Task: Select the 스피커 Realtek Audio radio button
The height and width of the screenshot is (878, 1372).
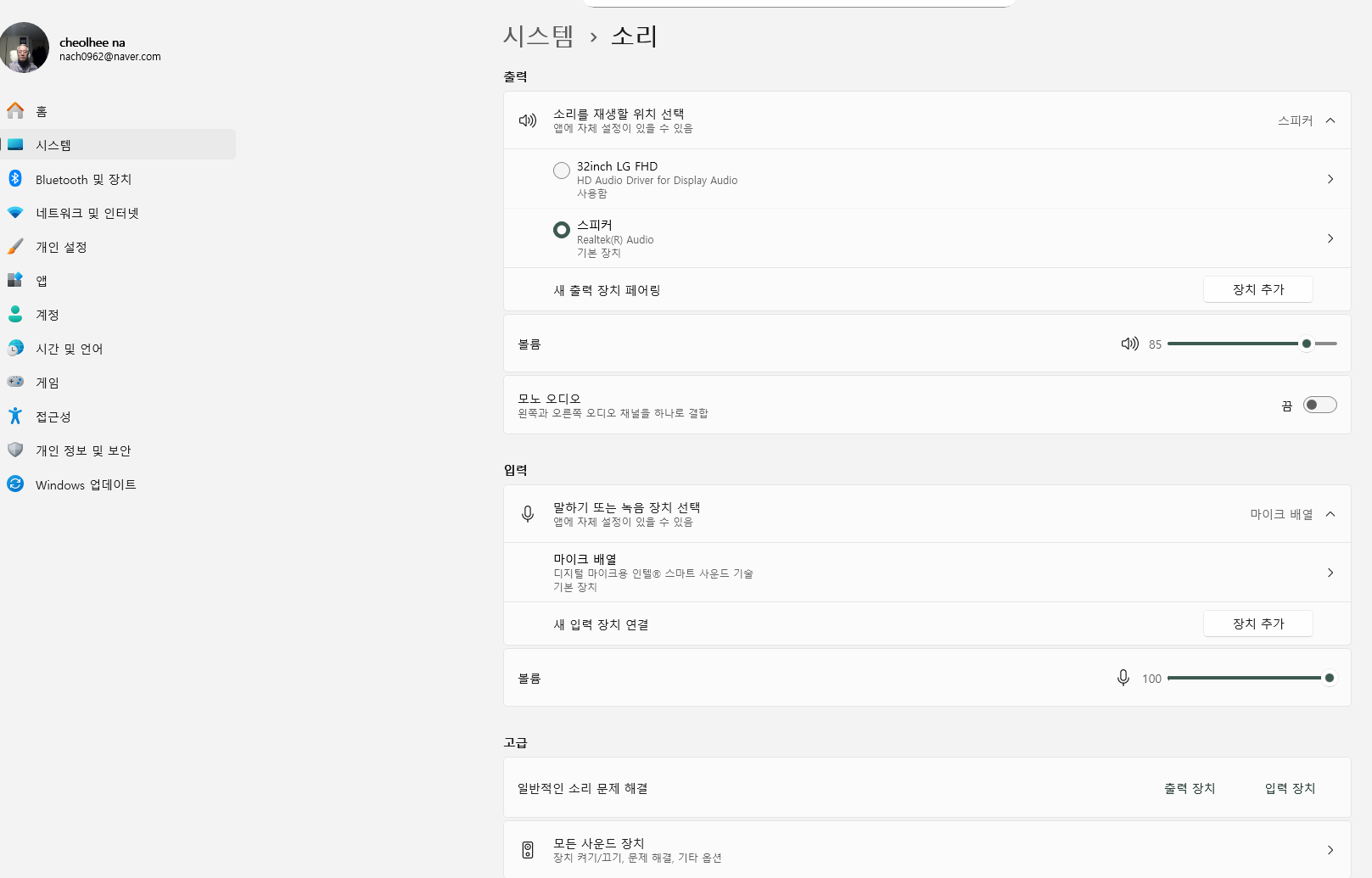Action: point(562,230)
